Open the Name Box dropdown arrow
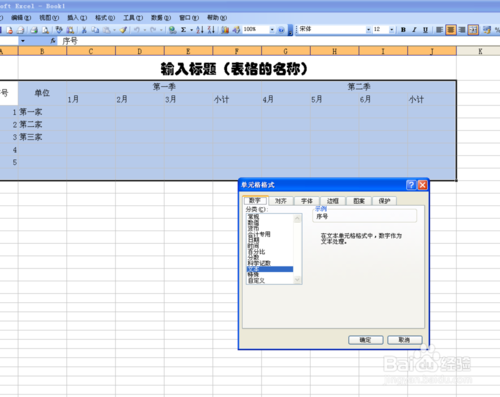This screenshot has width=500, height=397. [23, 41]
